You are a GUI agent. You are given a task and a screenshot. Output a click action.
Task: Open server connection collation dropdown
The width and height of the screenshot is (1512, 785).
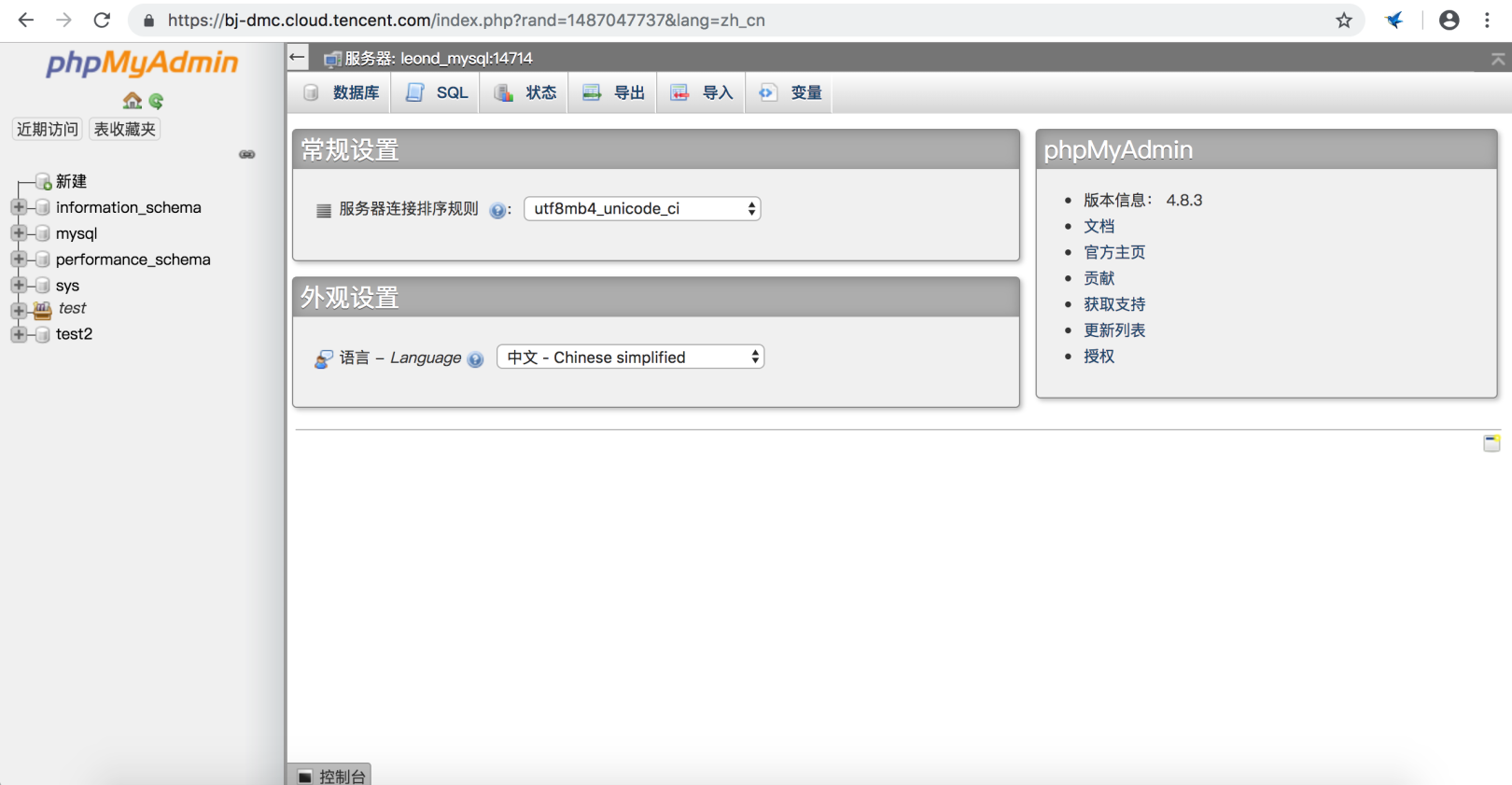click(x=642, y=209)
